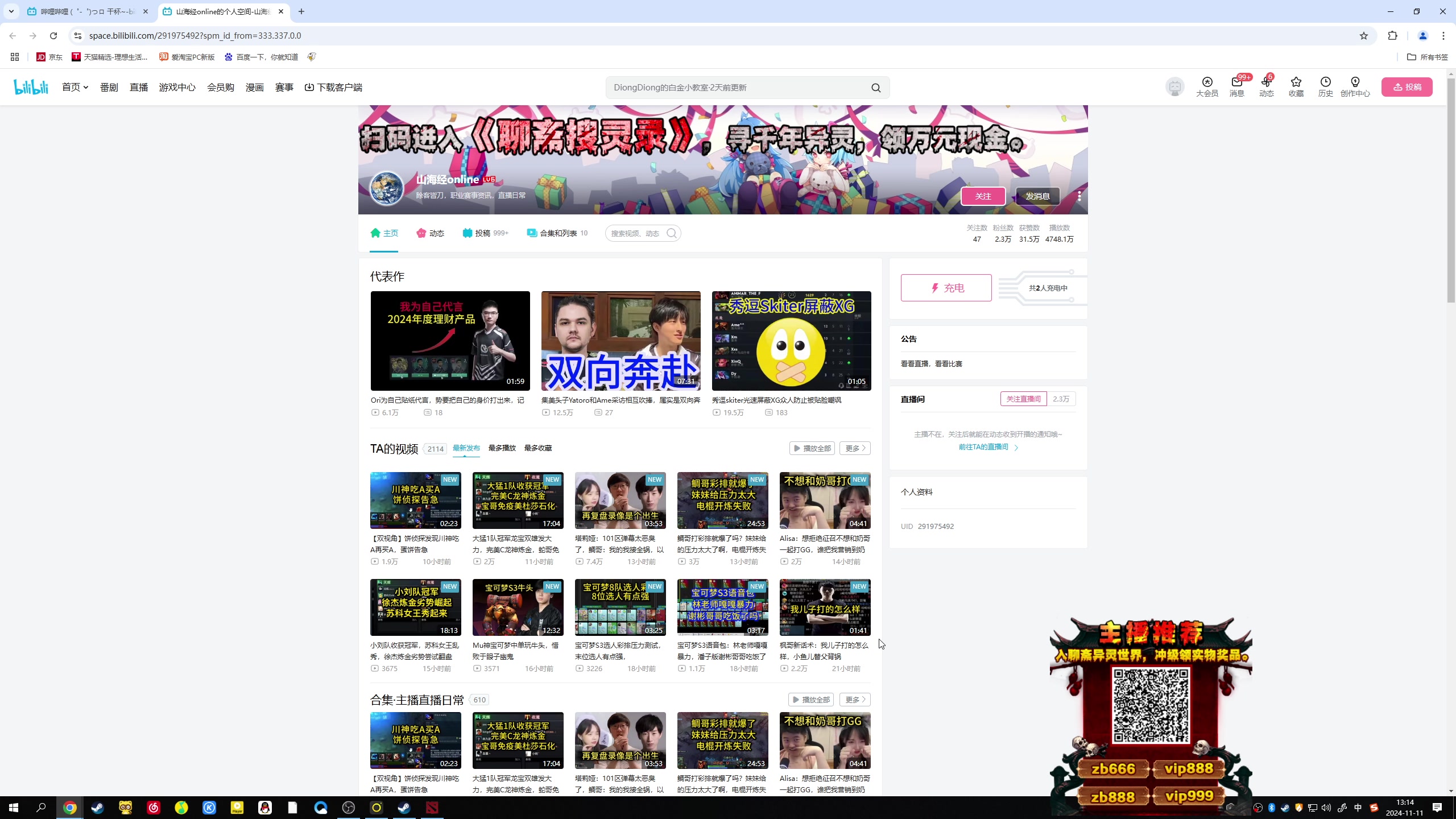Image resolution: width=1456 pixels, height=819 pixels.
Task: Open the tab search dropdown arrow
Action: coord(11,11)
